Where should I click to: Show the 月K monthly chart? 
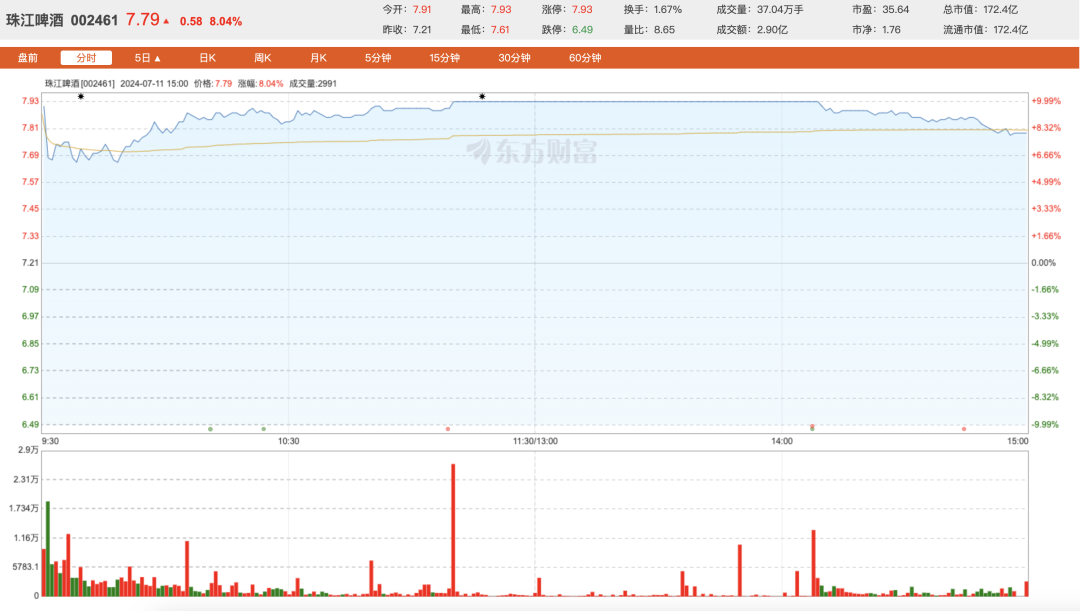(x=318, y=58)
